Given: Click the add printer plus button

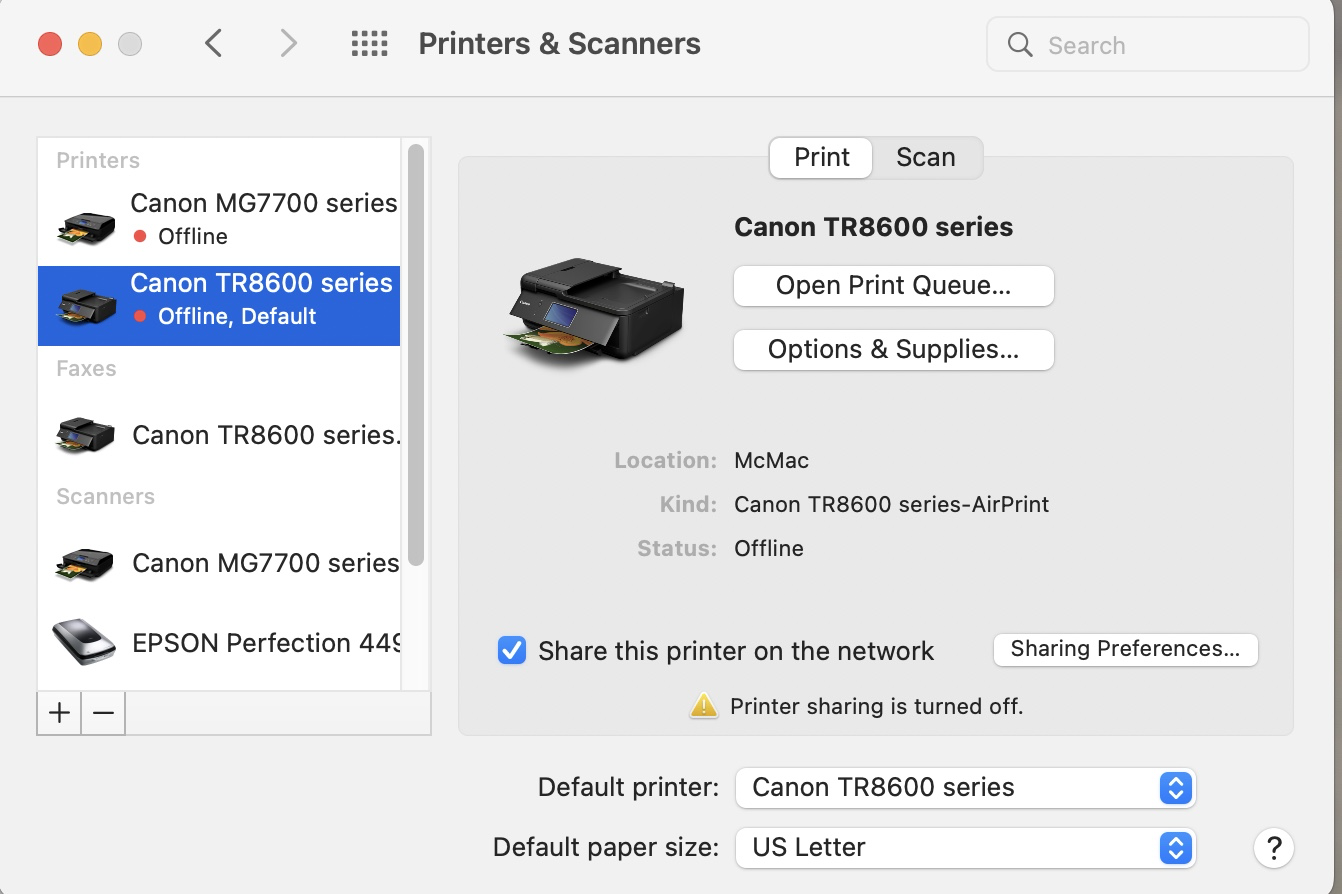Looking at the screenshot, I should point(59,713).
